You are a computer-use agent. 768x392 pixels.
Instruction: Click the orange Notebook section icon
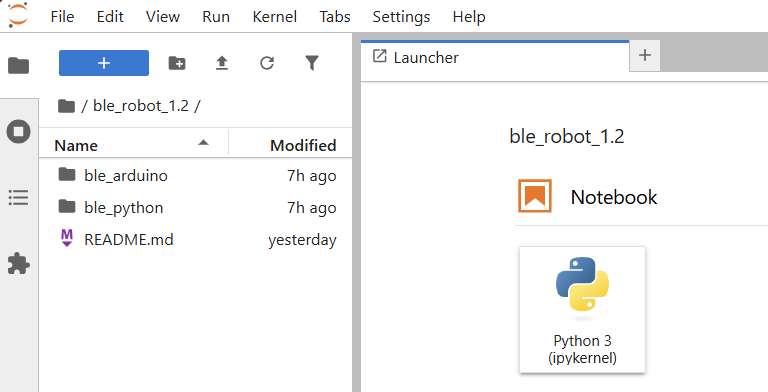[535, 196]
